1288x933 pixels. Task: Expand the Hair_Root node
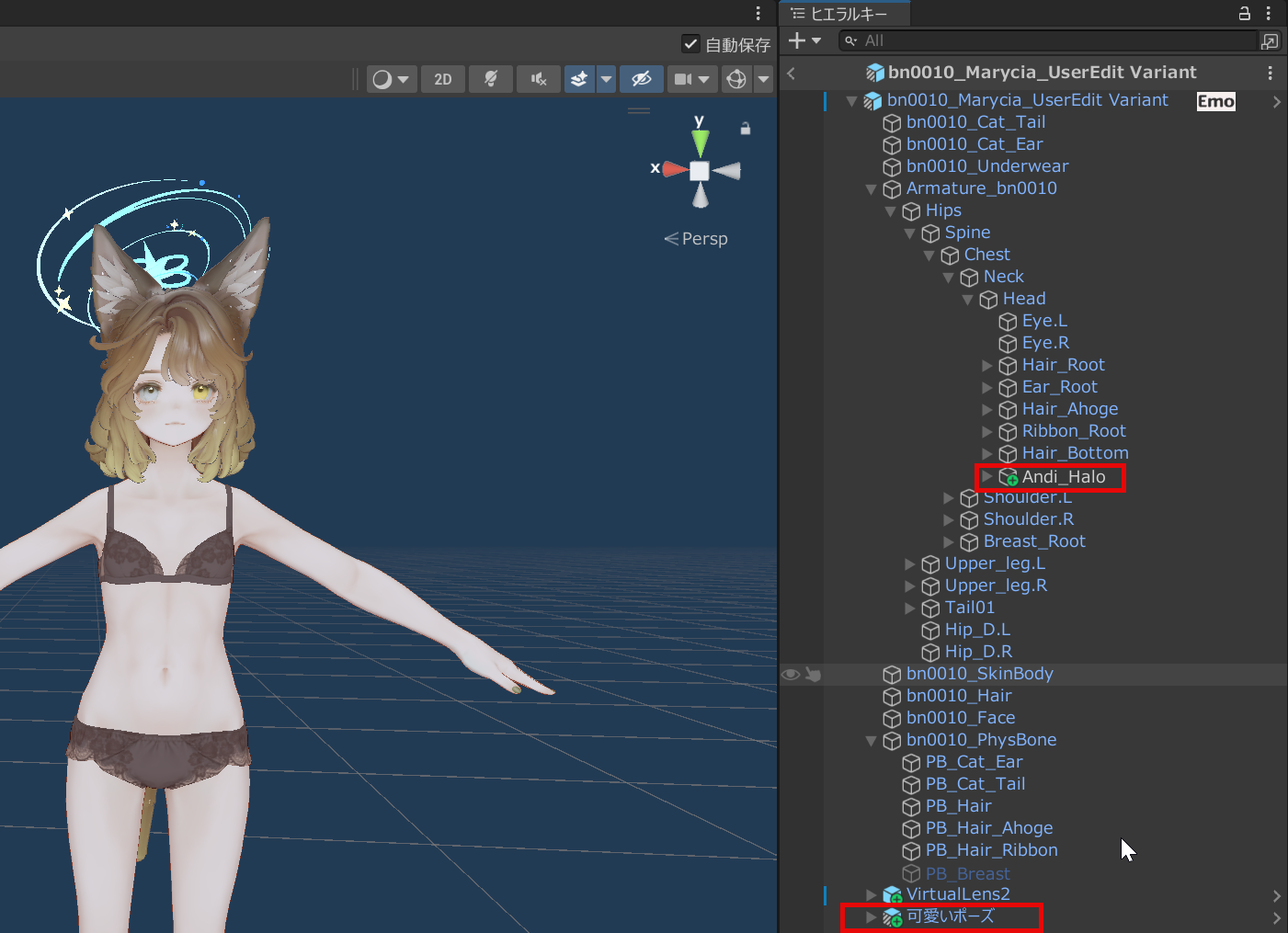coord(987,366)
